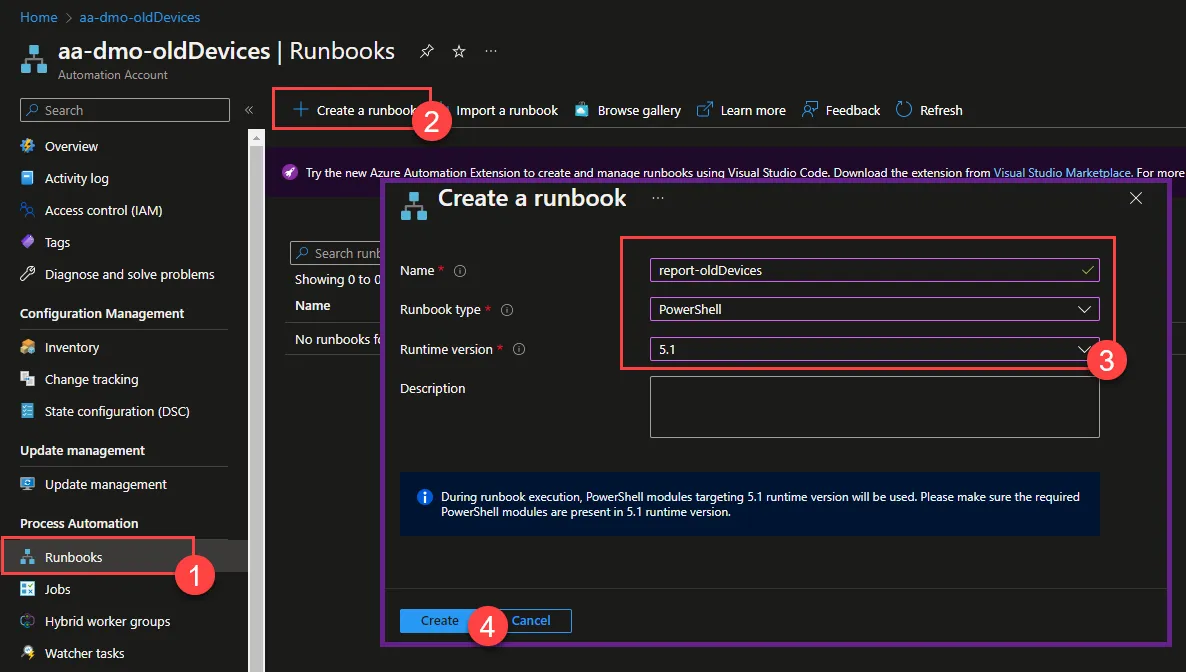The width and height of the screenshot is (1186, 672).
Task: Click the Name column header in runbooks list
Action: click(x=312, y=306)
